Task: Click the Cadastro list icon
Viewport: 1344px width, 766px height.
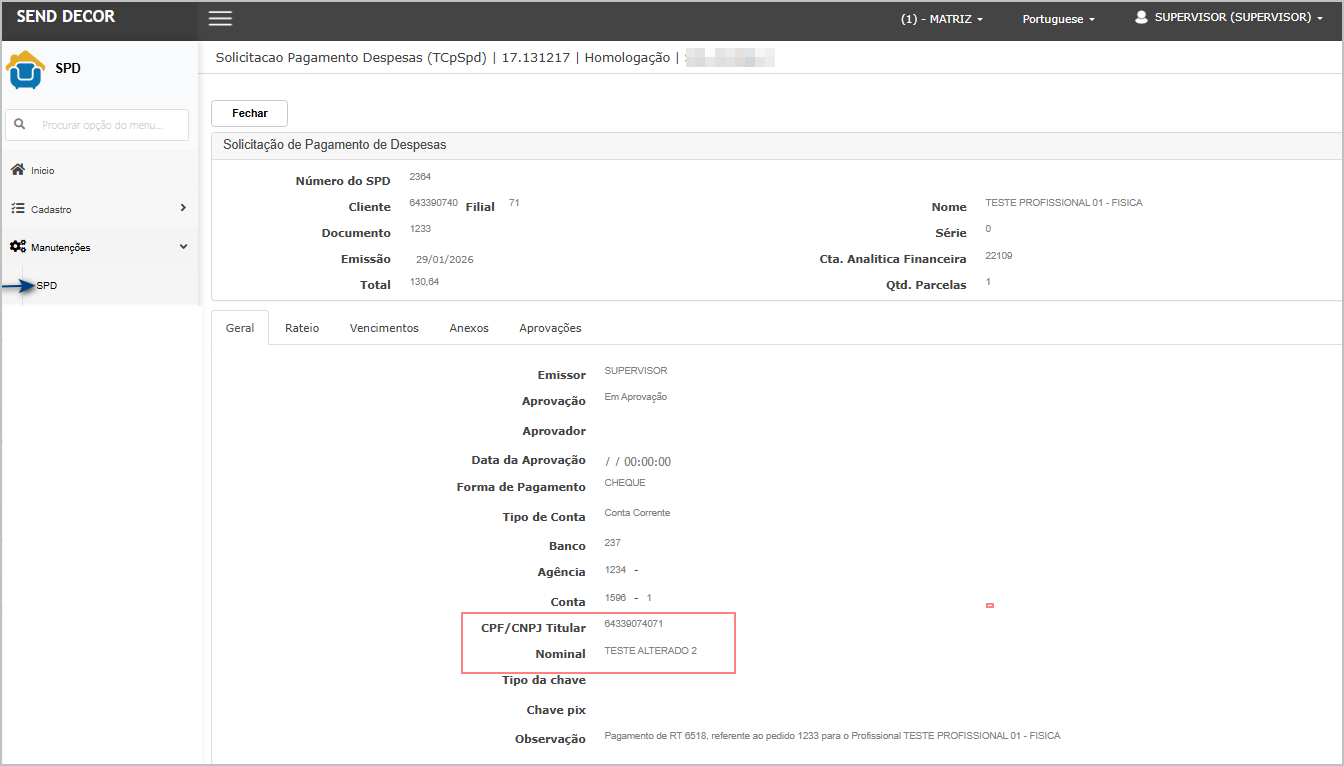Action: pyautogui.click(x=18, y=209)
